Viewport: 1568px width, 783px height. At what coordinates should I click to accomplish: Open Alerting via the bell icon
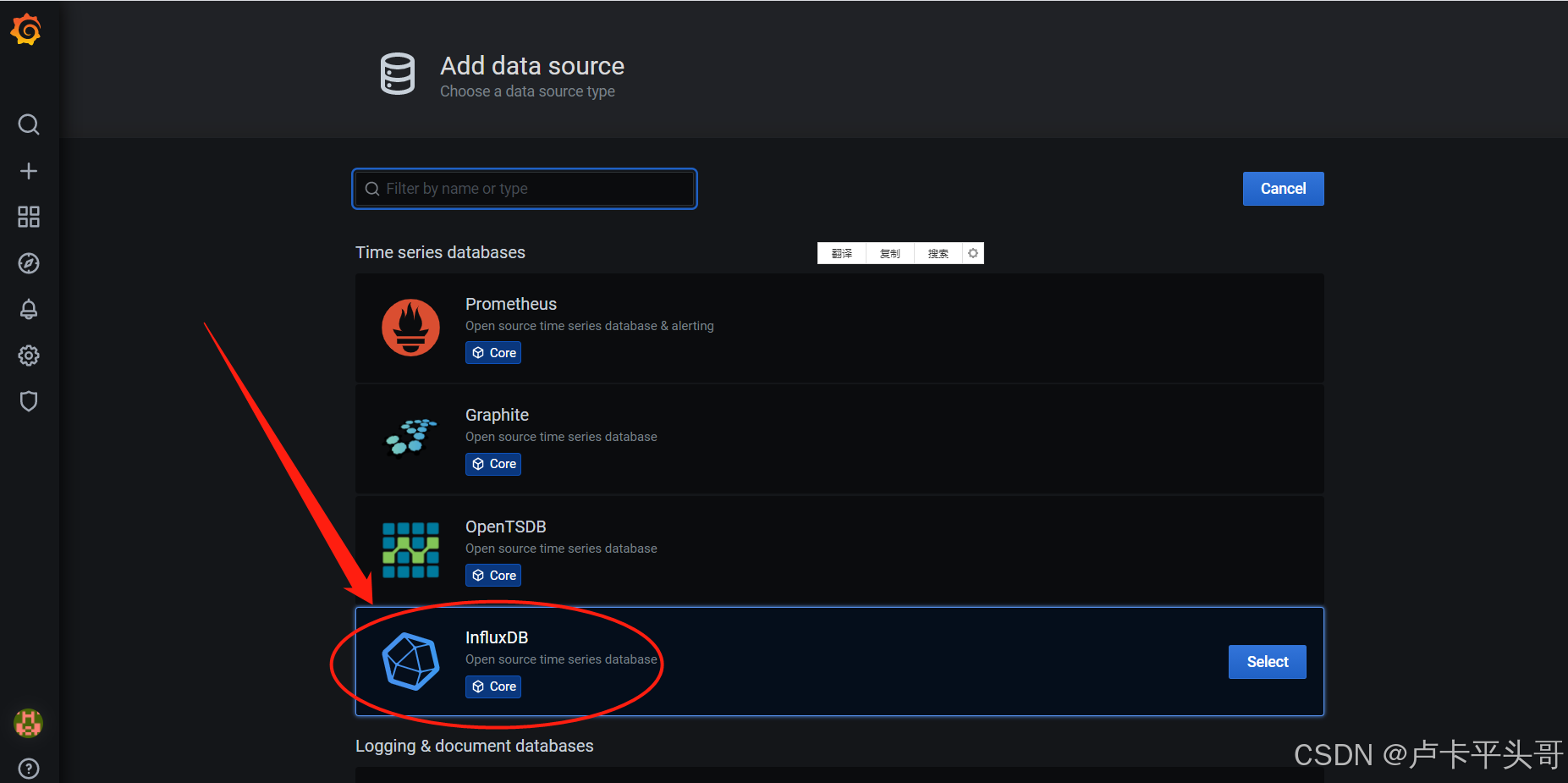pos(29,309)
